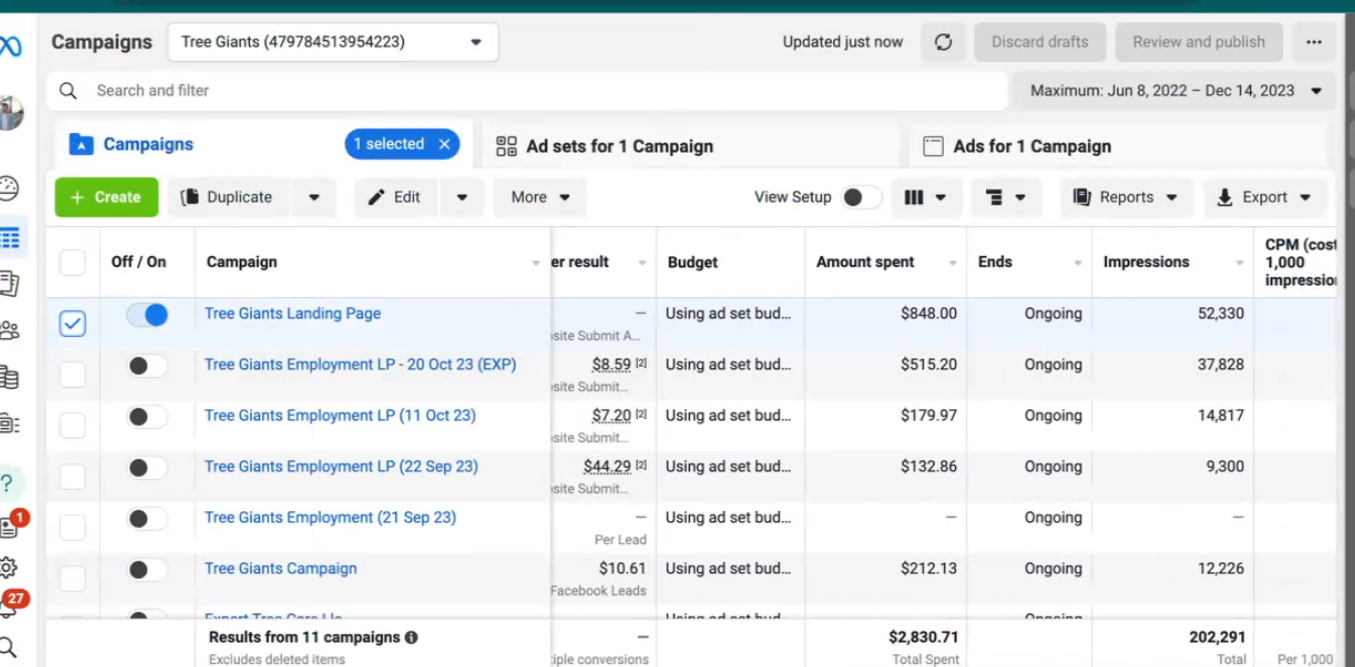Open the Settings gear in the sidebar
Image resolution: width=1355 pixels, height=667 pixels.
(8, 568)
